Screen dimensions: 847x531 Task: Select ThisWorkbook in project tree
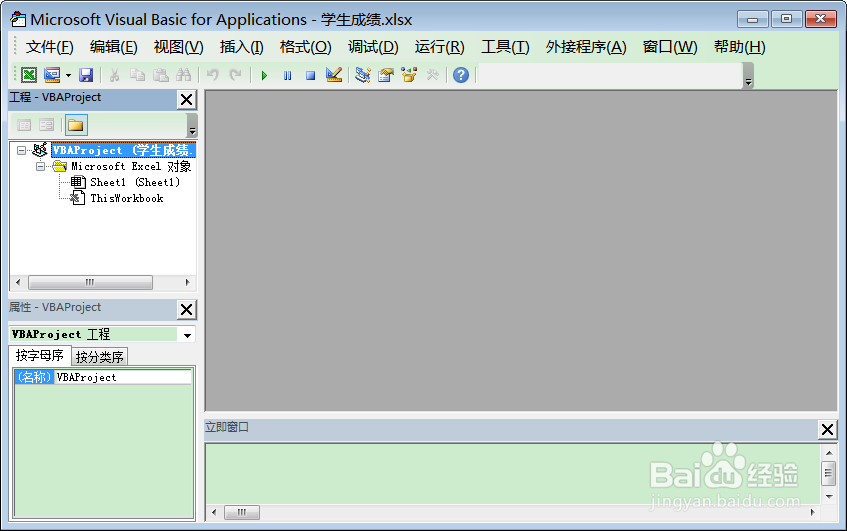click(x=127, y=198)
